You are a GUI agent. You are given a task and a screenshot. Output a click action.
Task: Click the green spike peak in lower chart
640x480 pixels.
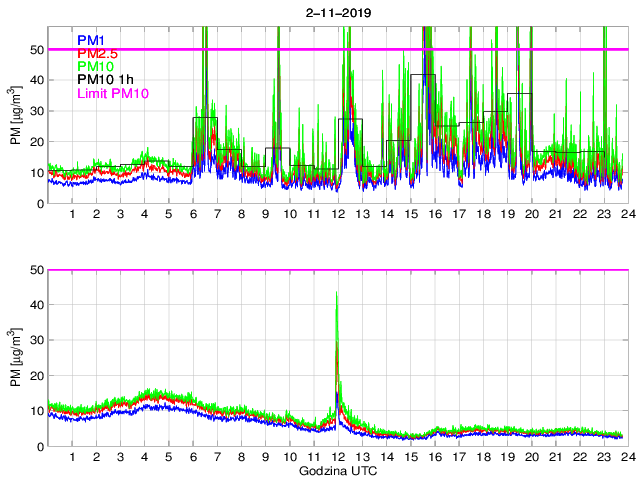336,293
